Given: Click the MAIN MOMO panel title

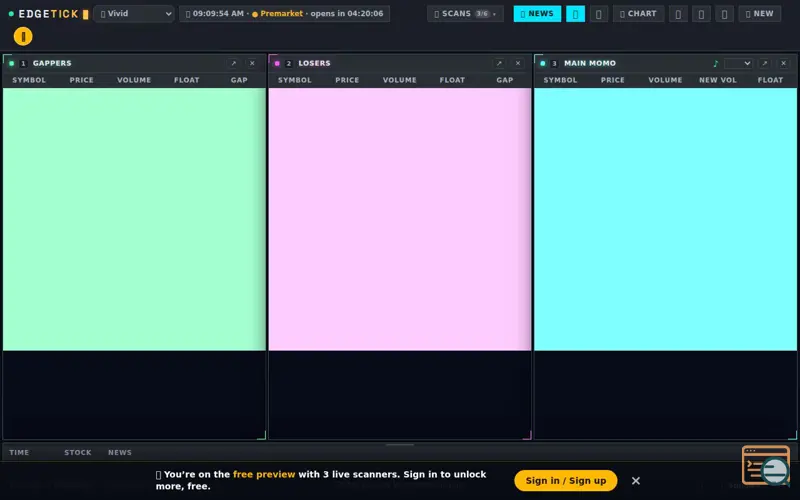Looking at the screenshot, I should point(590,63).
